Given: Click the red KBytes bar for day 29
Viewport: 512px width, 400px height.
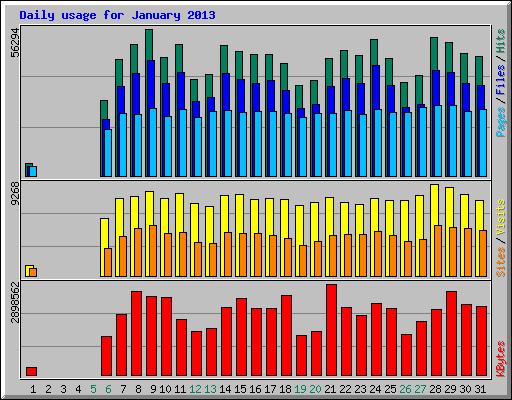Looking at the screenshot, I should tap(451, 334).
